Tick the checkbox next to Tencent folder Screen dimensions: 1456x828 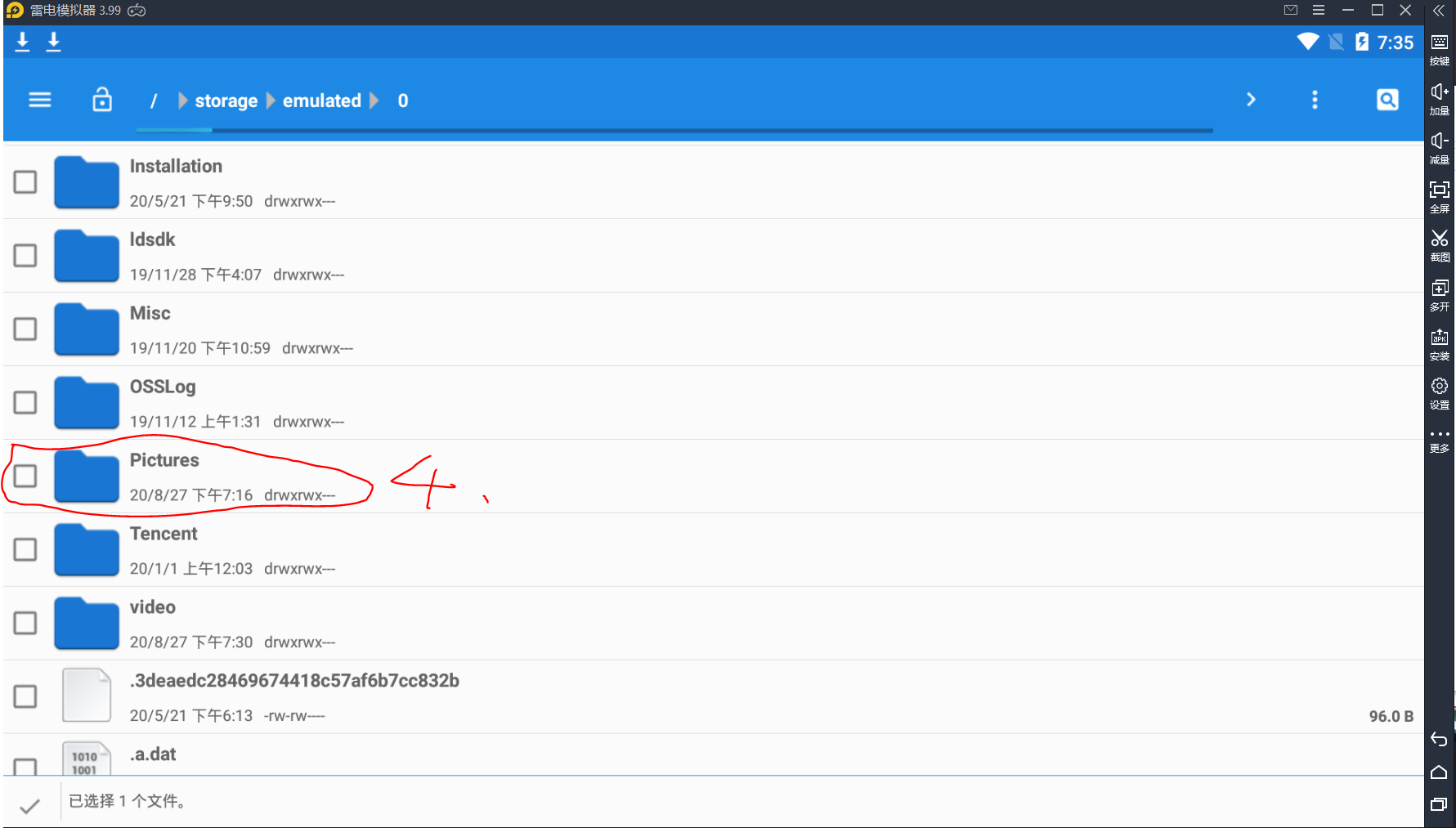tap(25, 549)
